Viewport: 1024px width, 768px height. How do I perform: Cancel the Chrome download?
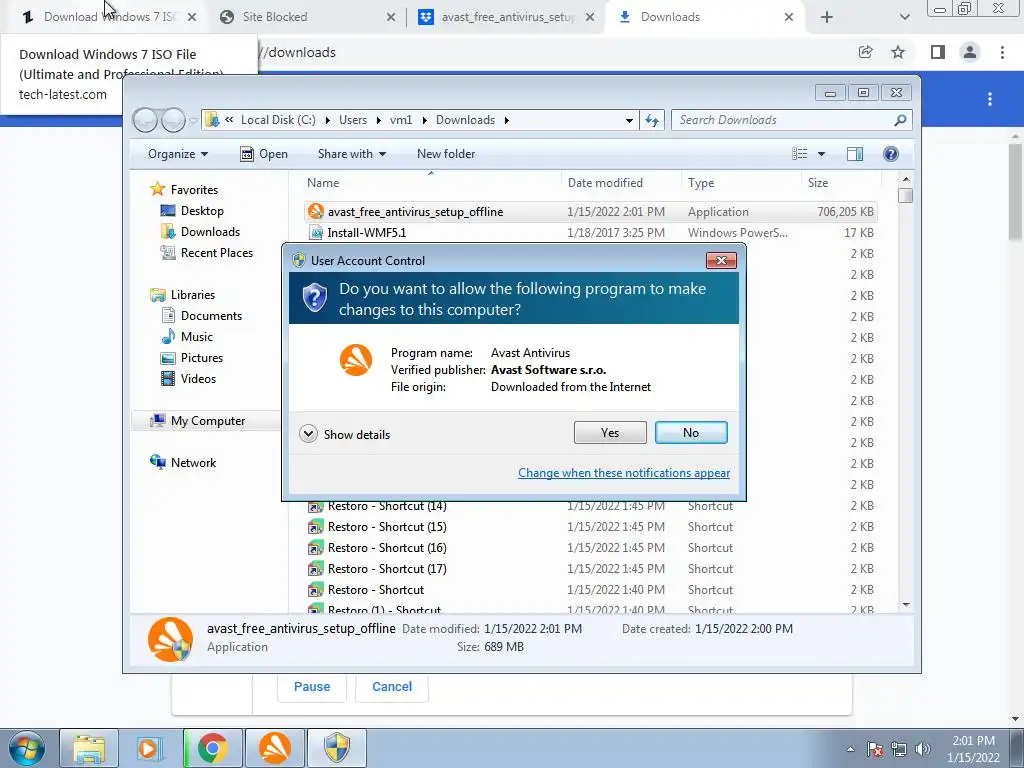(392, 686)
